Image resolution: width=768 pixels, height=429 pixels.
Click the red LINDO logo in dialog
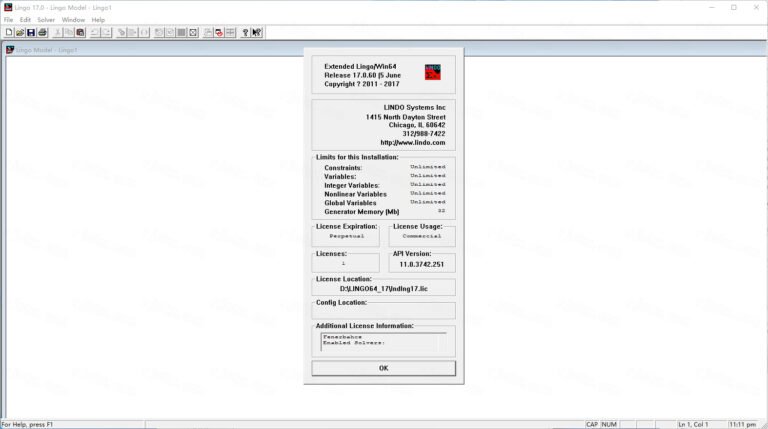point(432,72)
